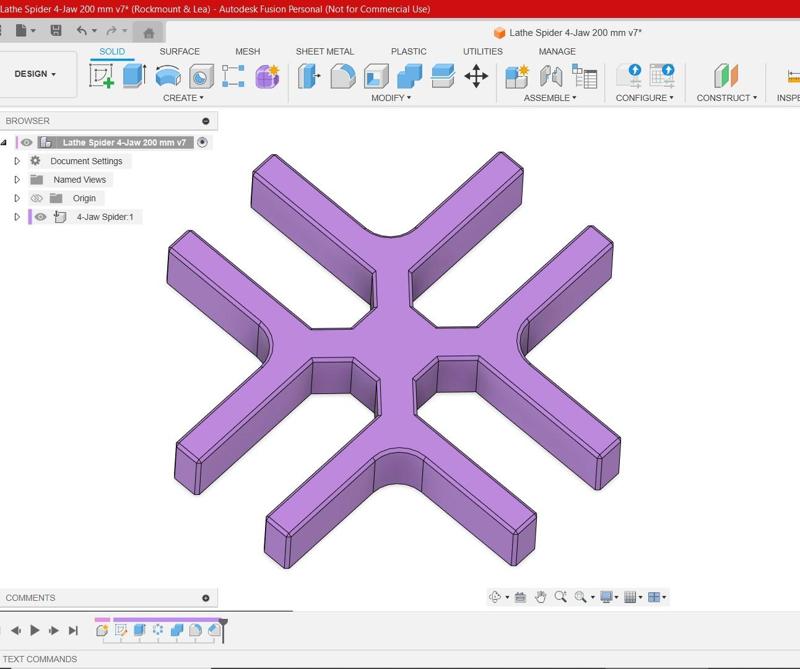Screen dimensions: 800x669
Task: Switch to the SOLID tab
Action: 112,52
